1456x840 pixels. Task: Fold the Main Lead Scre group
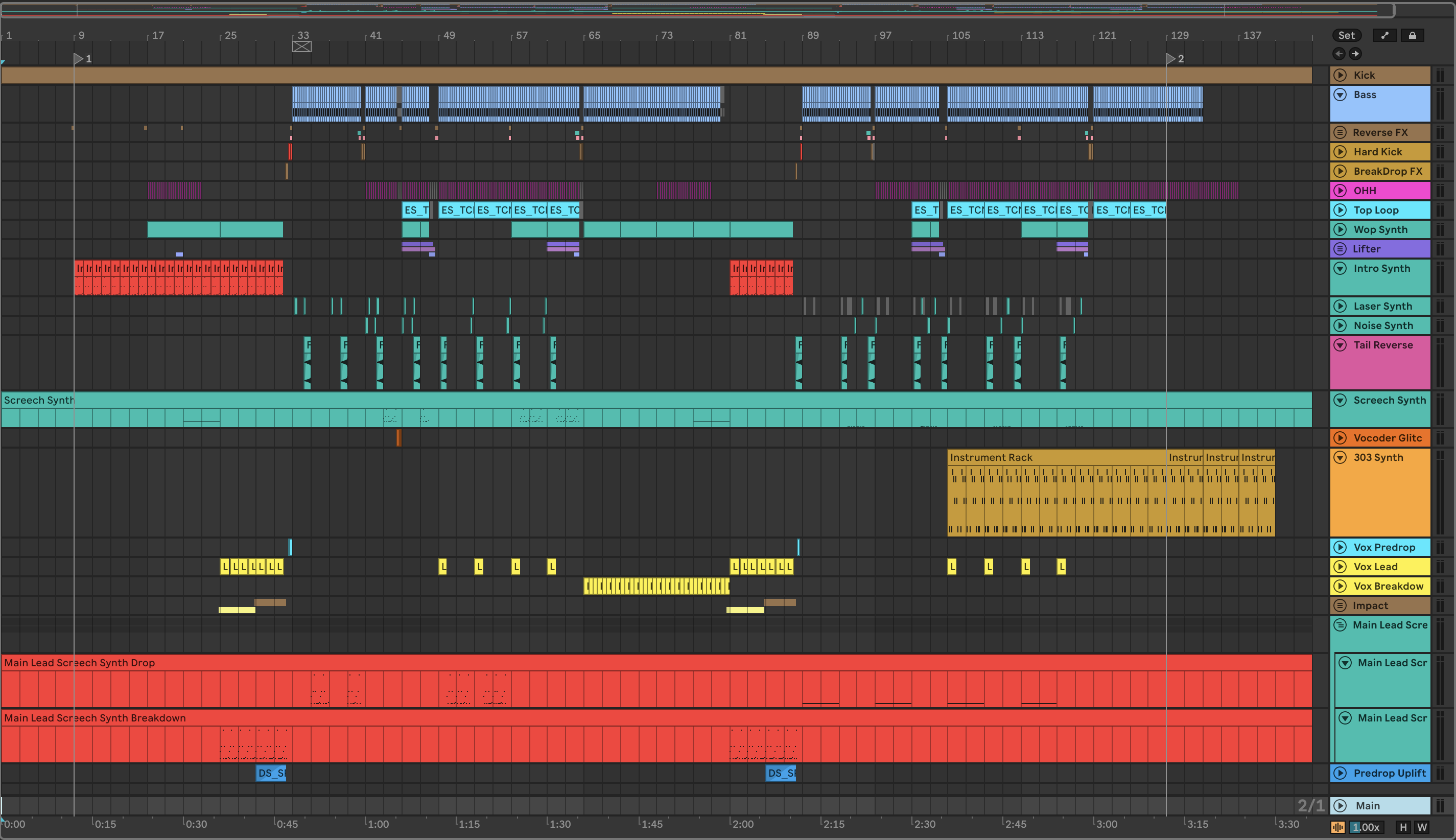(1341, 625)
